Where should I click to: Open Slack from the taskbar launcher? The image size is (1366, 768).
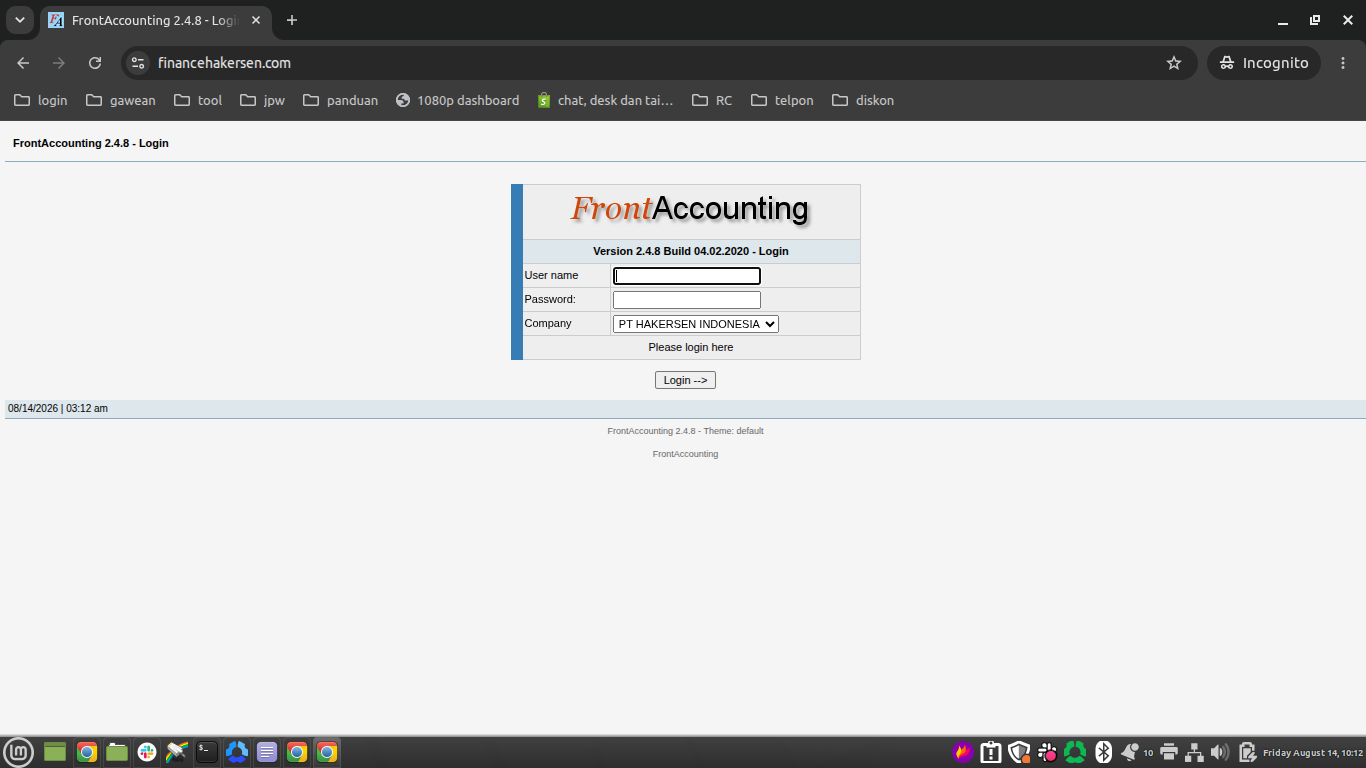[147, 752]
